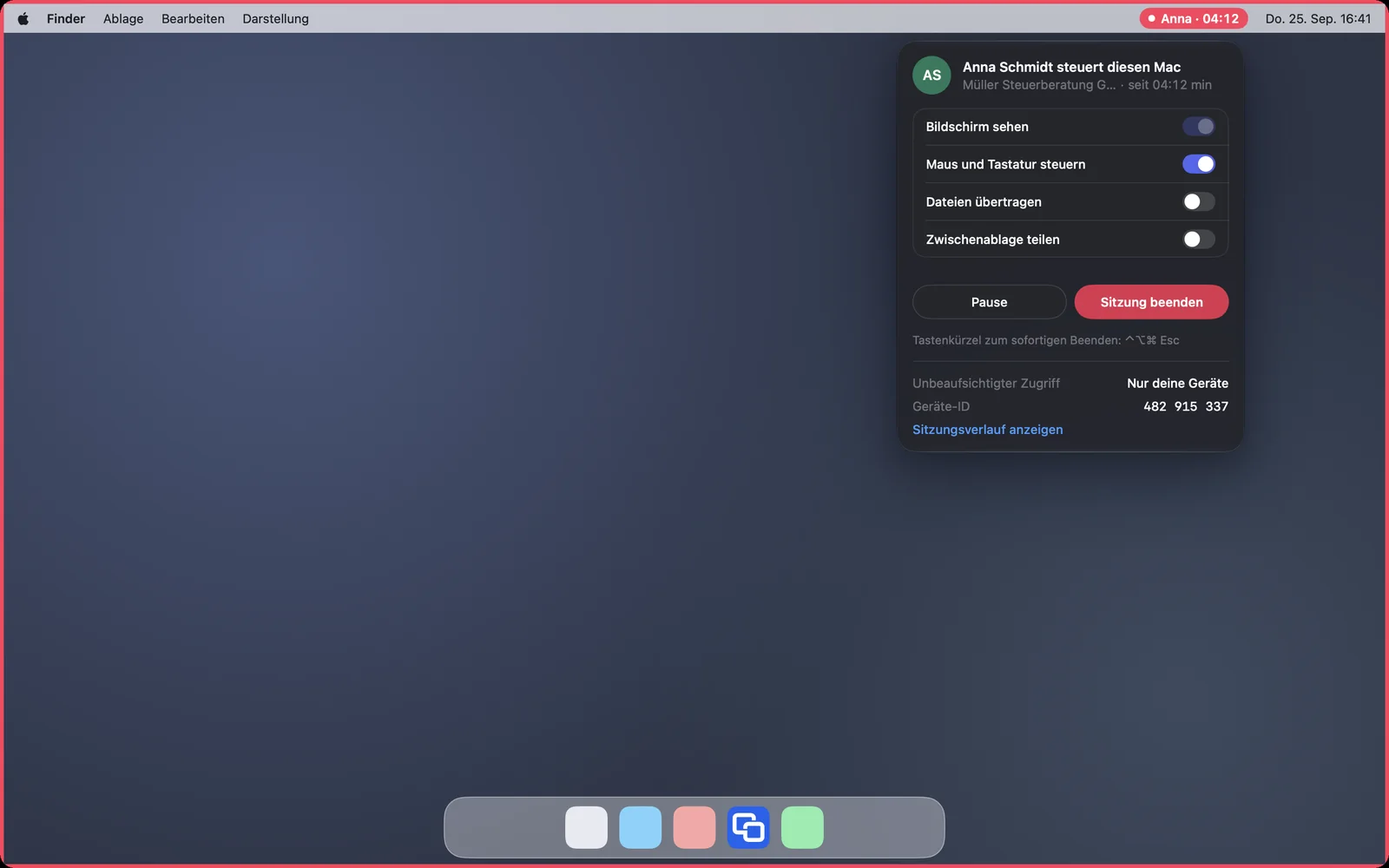Screen dimensions: 1389x868
Task: Open the Bearbeiten menu
Action: (x=193, y=18)
